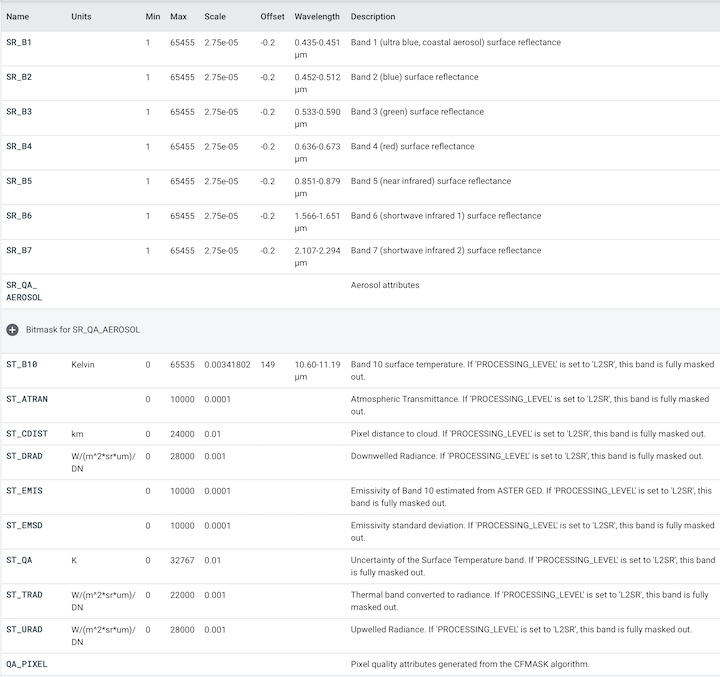720x677 pixels.
Task: Click the SR_B5 band name
Action: 19,181
